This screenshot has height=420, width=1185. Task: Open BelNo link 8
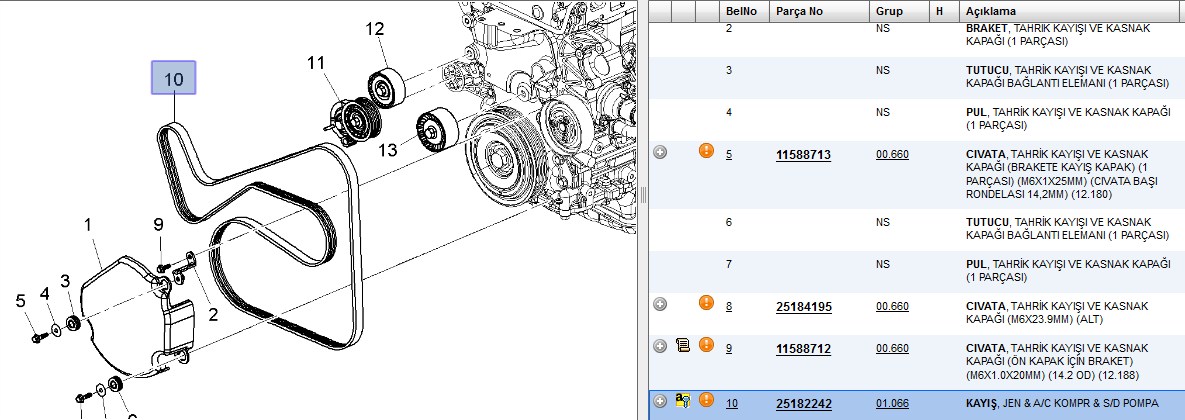(729, 307)
